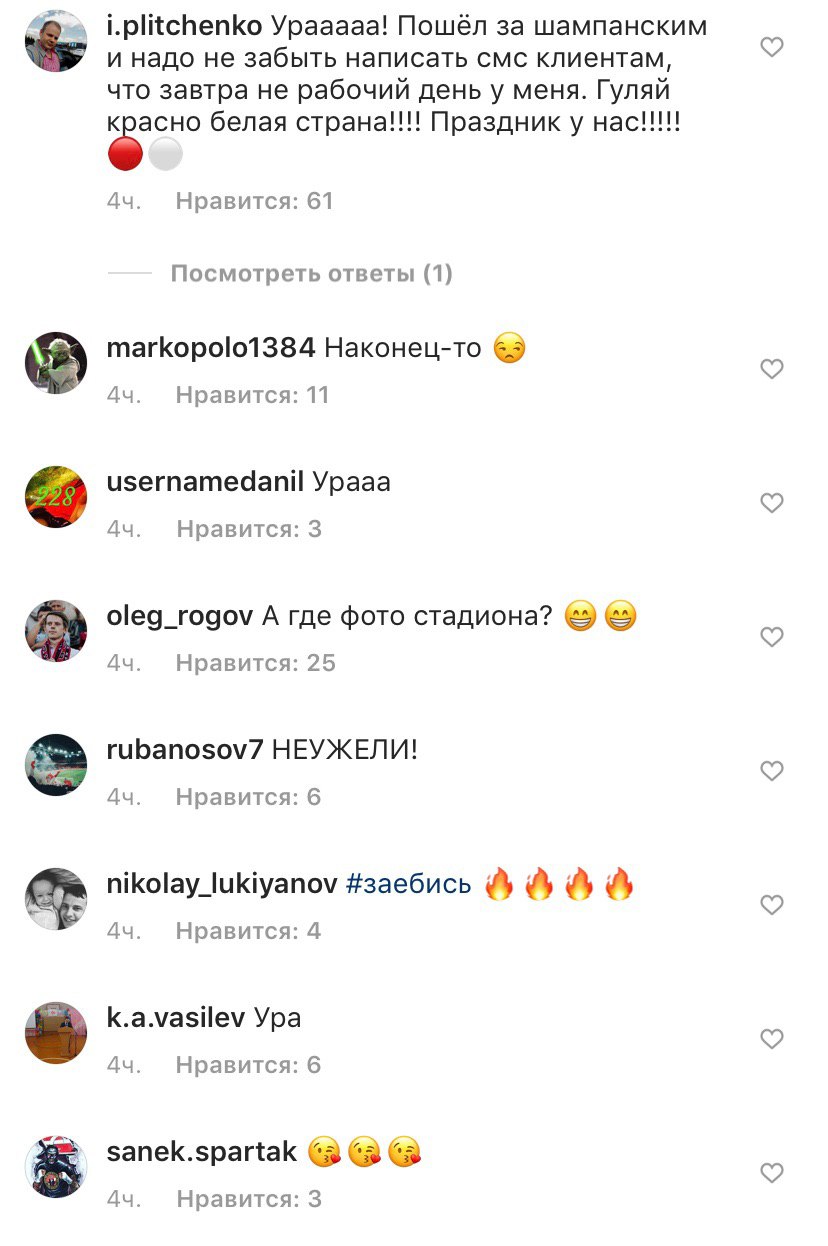Like markopolo1384's comment with the heart

click(771, 369)
